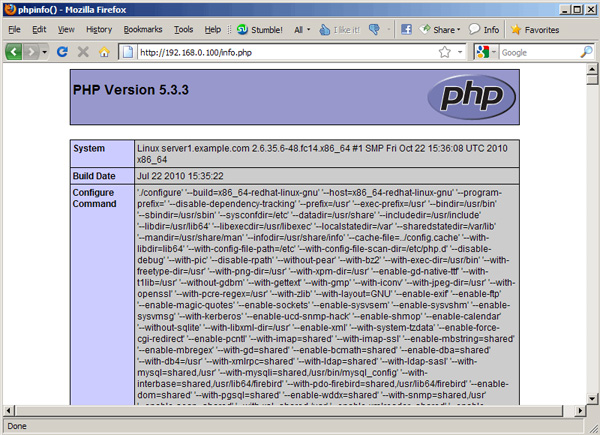600x435 pixels.
Task: Open the Edit menu
Action: [x=39, y=29]
